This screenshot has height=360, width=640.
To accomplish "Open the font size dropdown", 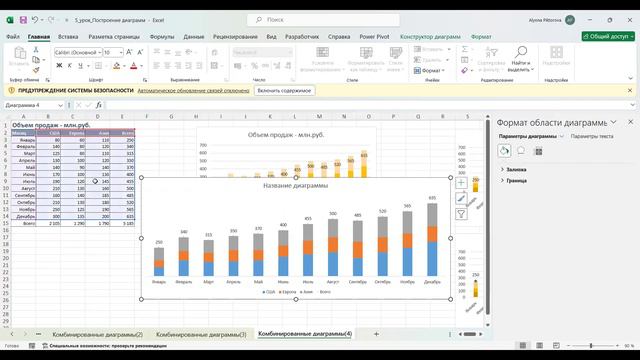I will [x=121, y=53].
